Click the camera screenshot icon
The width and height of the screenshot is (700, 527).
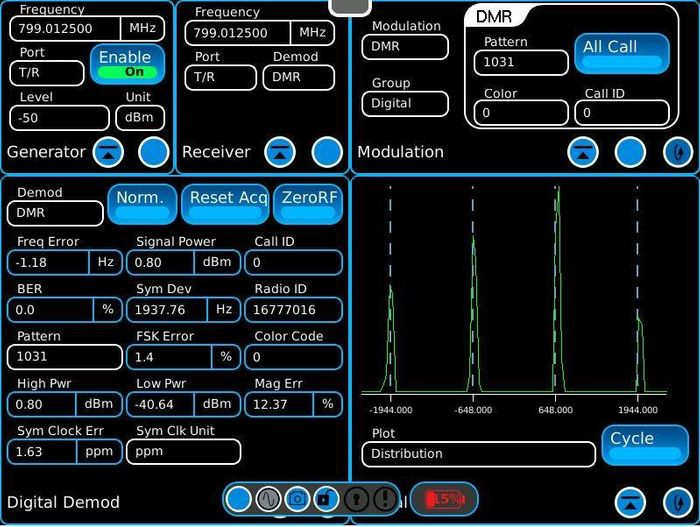point(297,499)
